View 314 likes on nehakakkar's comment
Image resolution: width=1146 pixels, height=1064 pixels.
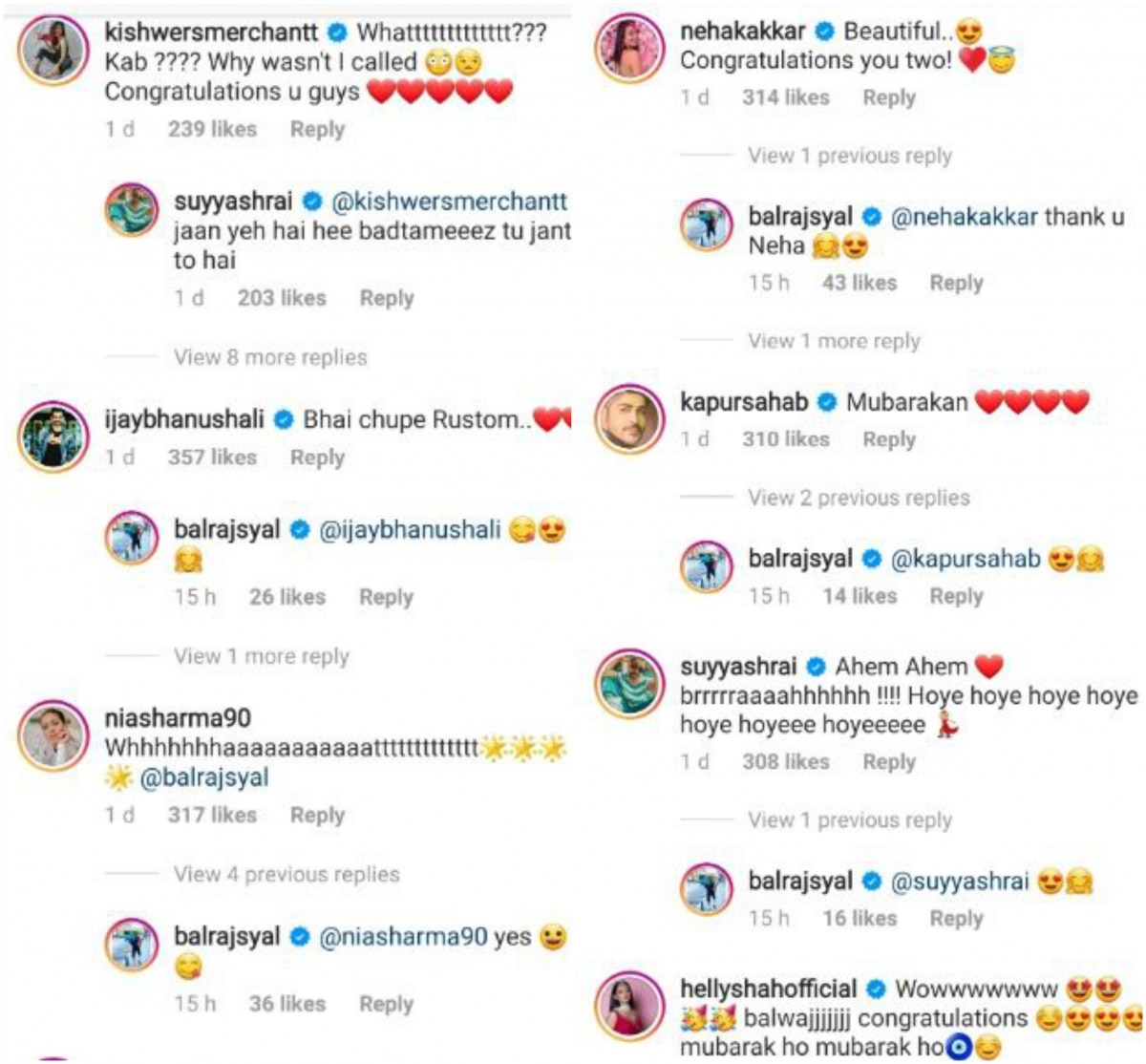coord(786,97)
